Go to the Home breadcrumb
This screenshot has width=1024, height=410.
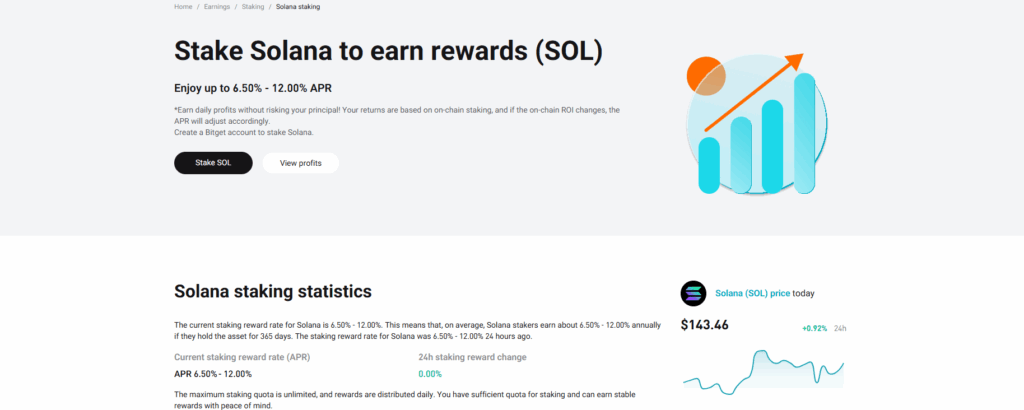(183, 7)
